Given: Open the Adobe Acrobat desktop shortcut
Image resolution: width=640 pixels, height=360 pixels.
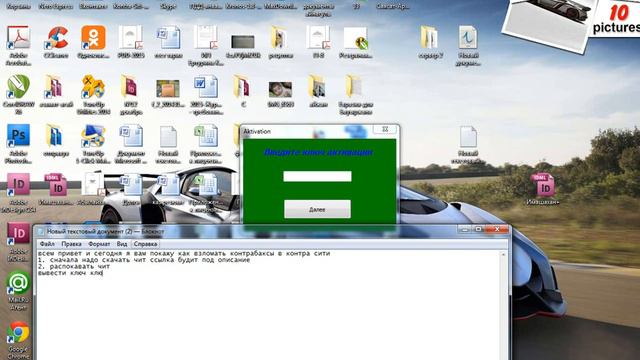Looking at the screenshot, I should (x=18, y=39).
